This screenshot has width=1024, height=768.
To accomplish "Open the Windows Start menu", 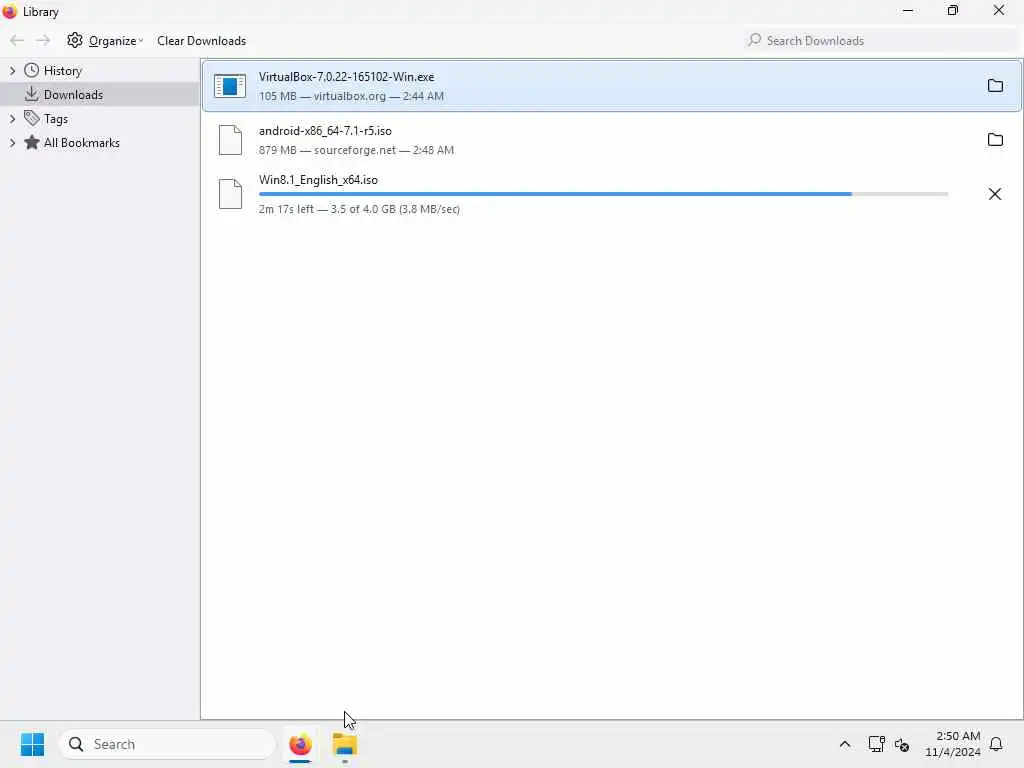I will (32, 744).
